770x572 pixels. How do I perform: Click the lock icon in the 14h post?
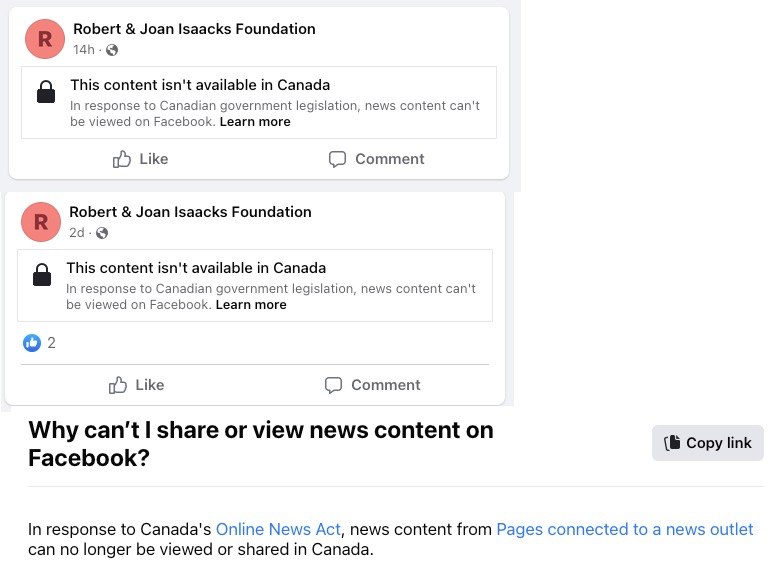click(x=46, y=94)
